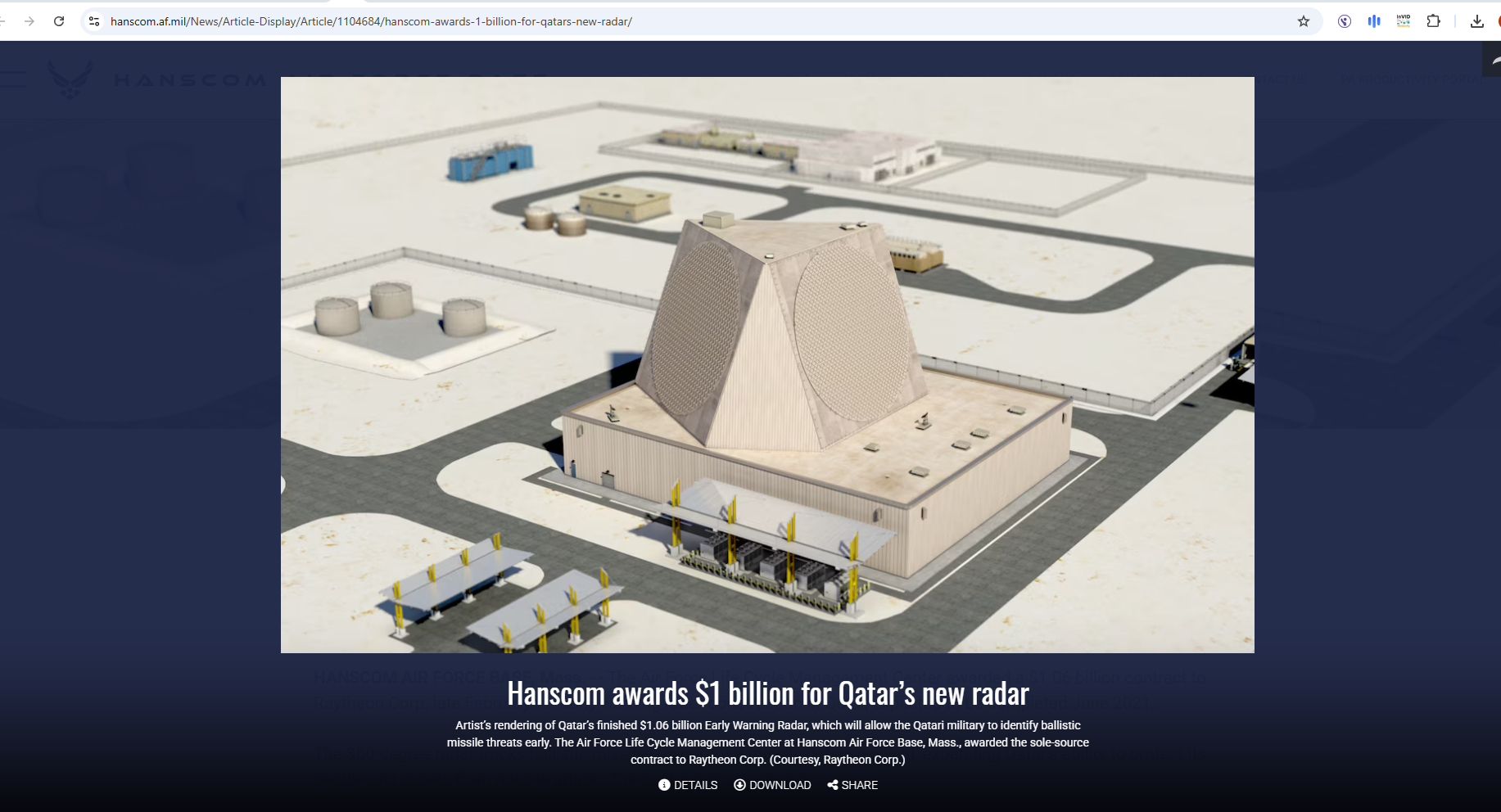
Task: Click the radar facility rendering image
Action: [x=767, y=364]
